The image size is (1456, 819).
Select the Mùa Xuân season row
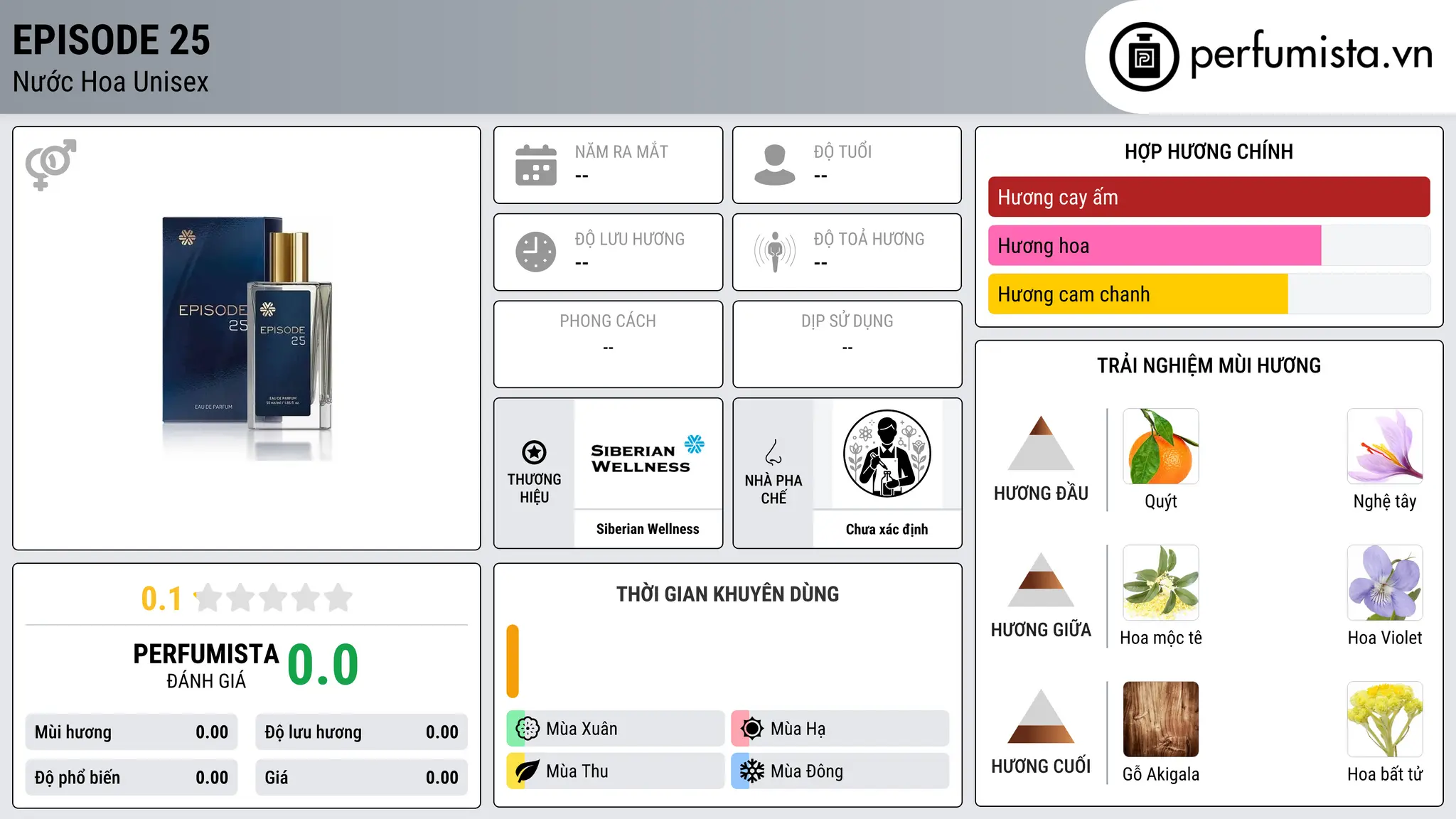(x=615, y=729)
